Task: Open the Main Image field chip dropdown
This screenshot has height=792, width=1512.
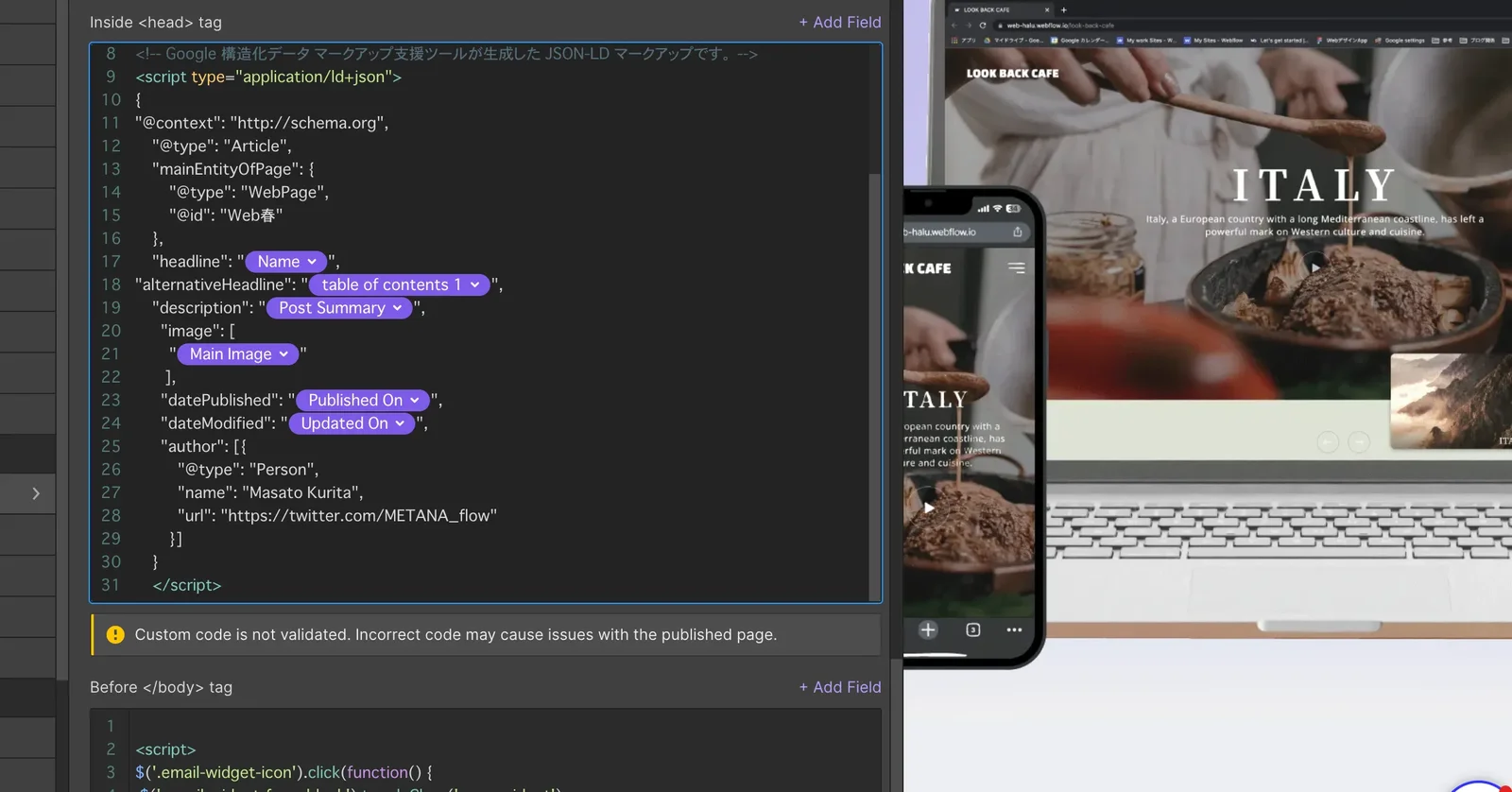Action: (x=238, y=354)
